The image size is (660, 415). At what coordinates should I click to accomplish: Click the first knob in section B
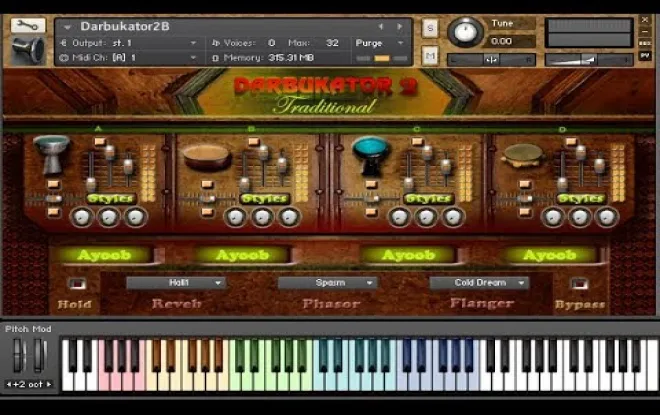tap(235, 217)
